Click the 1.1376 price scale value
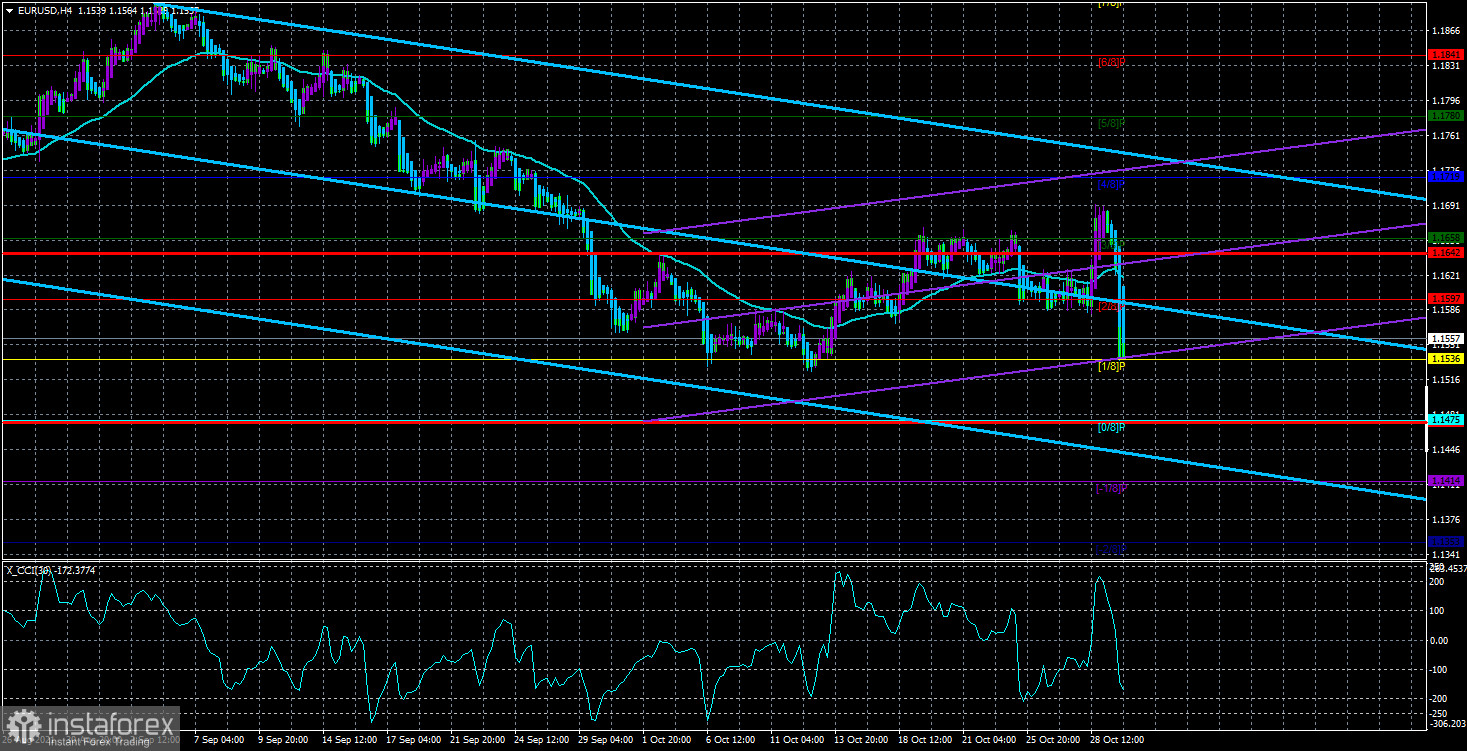Screen dimensions: 1467x751 point(1444,519)
